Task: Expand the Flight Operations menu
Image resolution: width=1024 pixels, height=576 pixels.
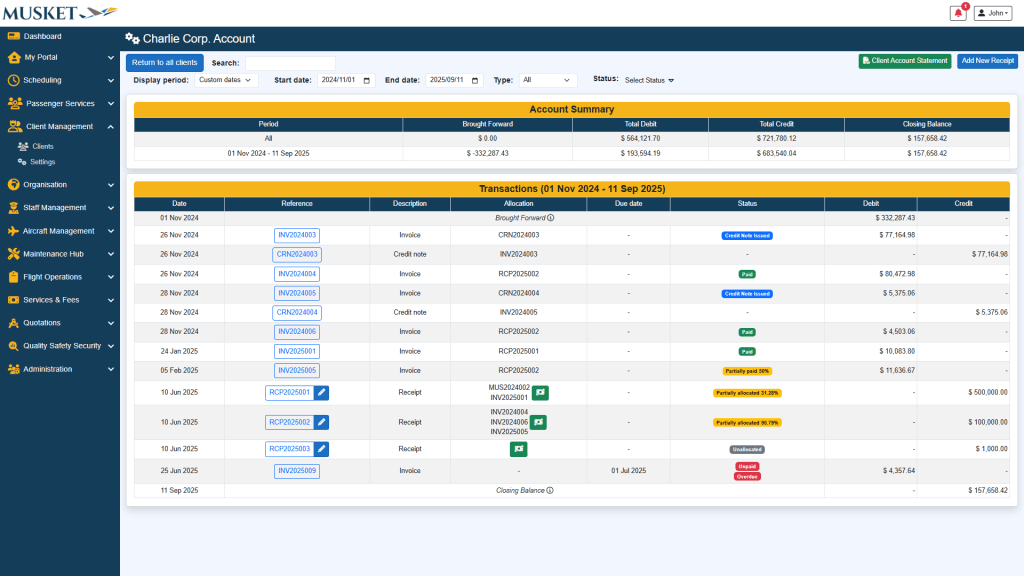Action: coord(59,277)
